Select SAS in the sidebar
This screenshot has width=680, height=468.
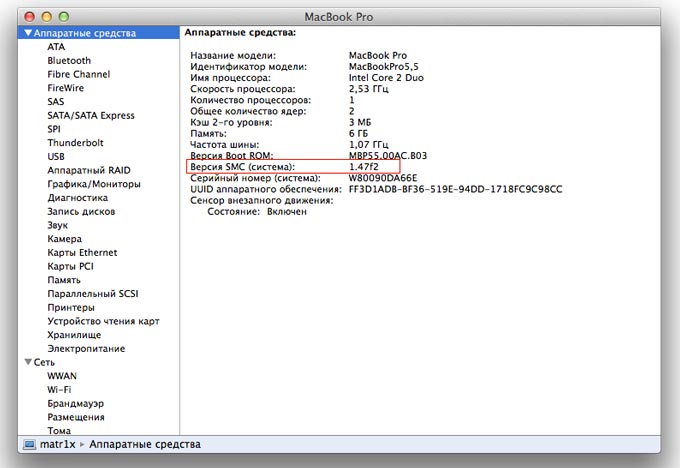click(56, 101)
